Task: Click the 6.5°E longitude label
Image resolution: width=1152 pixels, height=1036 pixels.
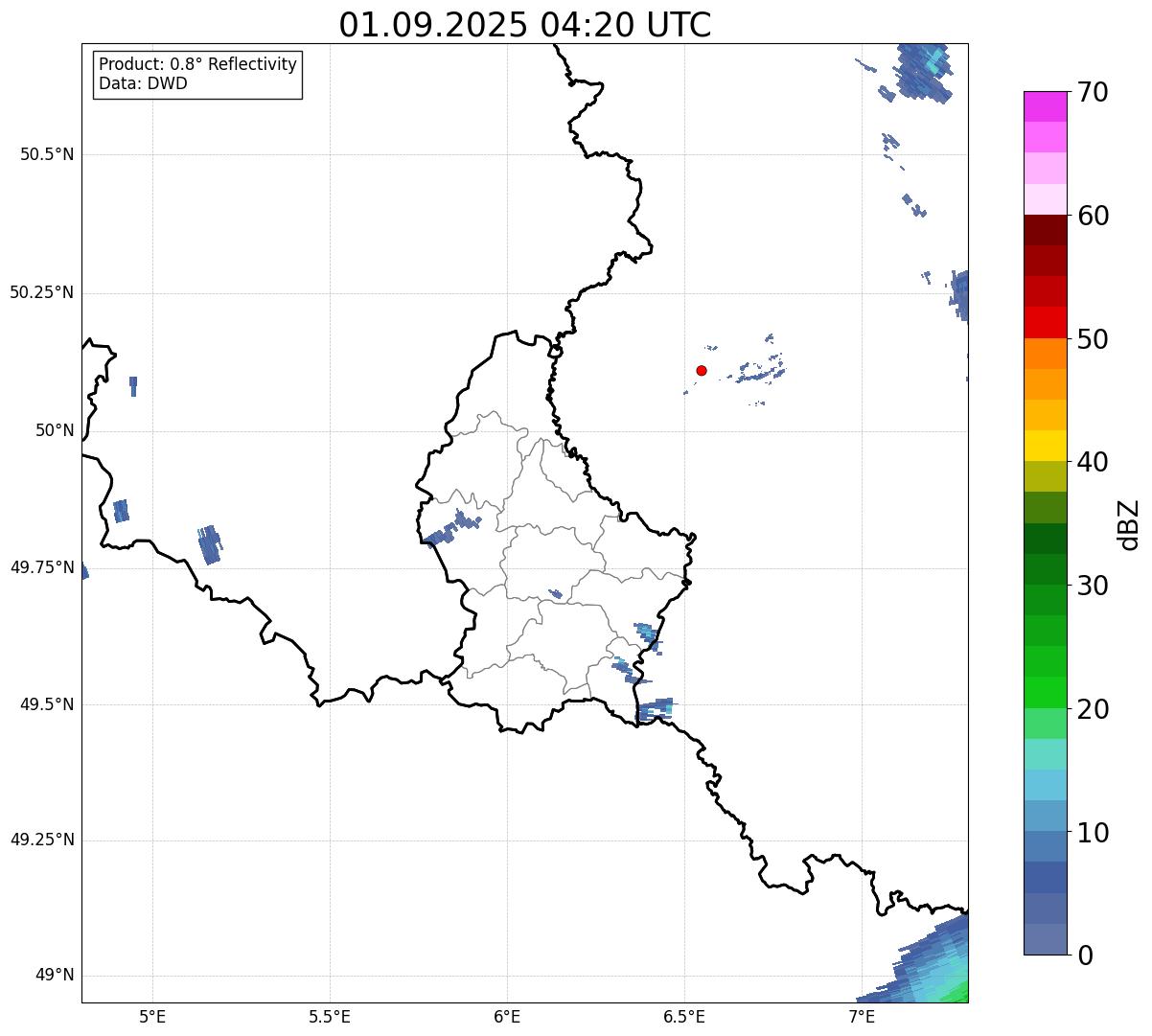Action: [x=684, y=1017]
